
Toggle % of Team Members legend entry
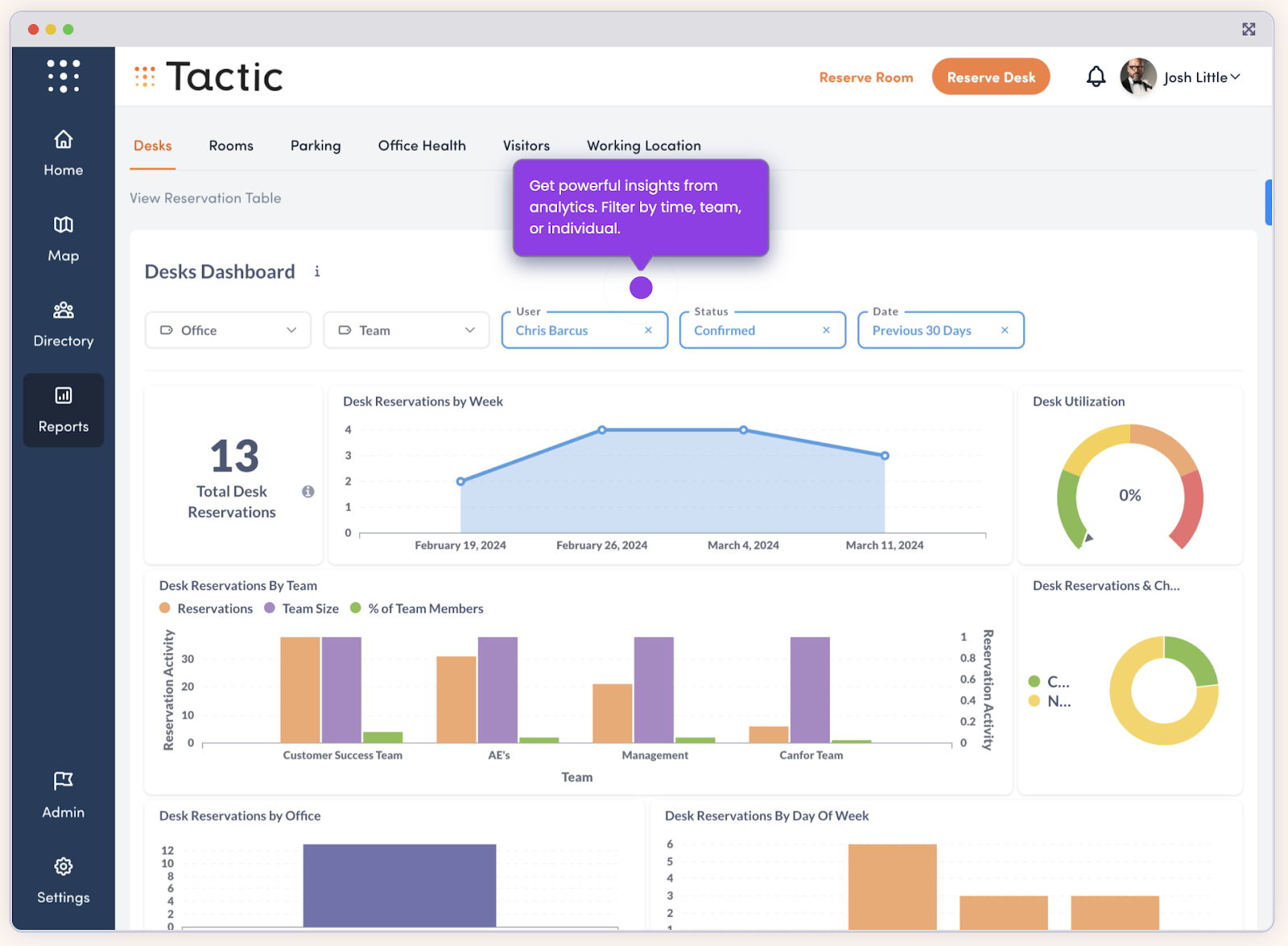click(x=417, y=609)
